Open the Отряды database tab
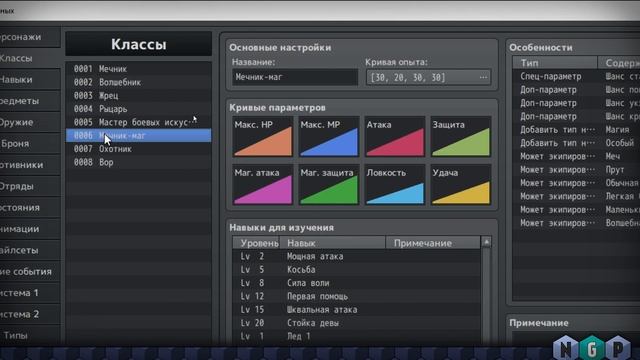This screenshot has height=360, width=640. point(29,186)
